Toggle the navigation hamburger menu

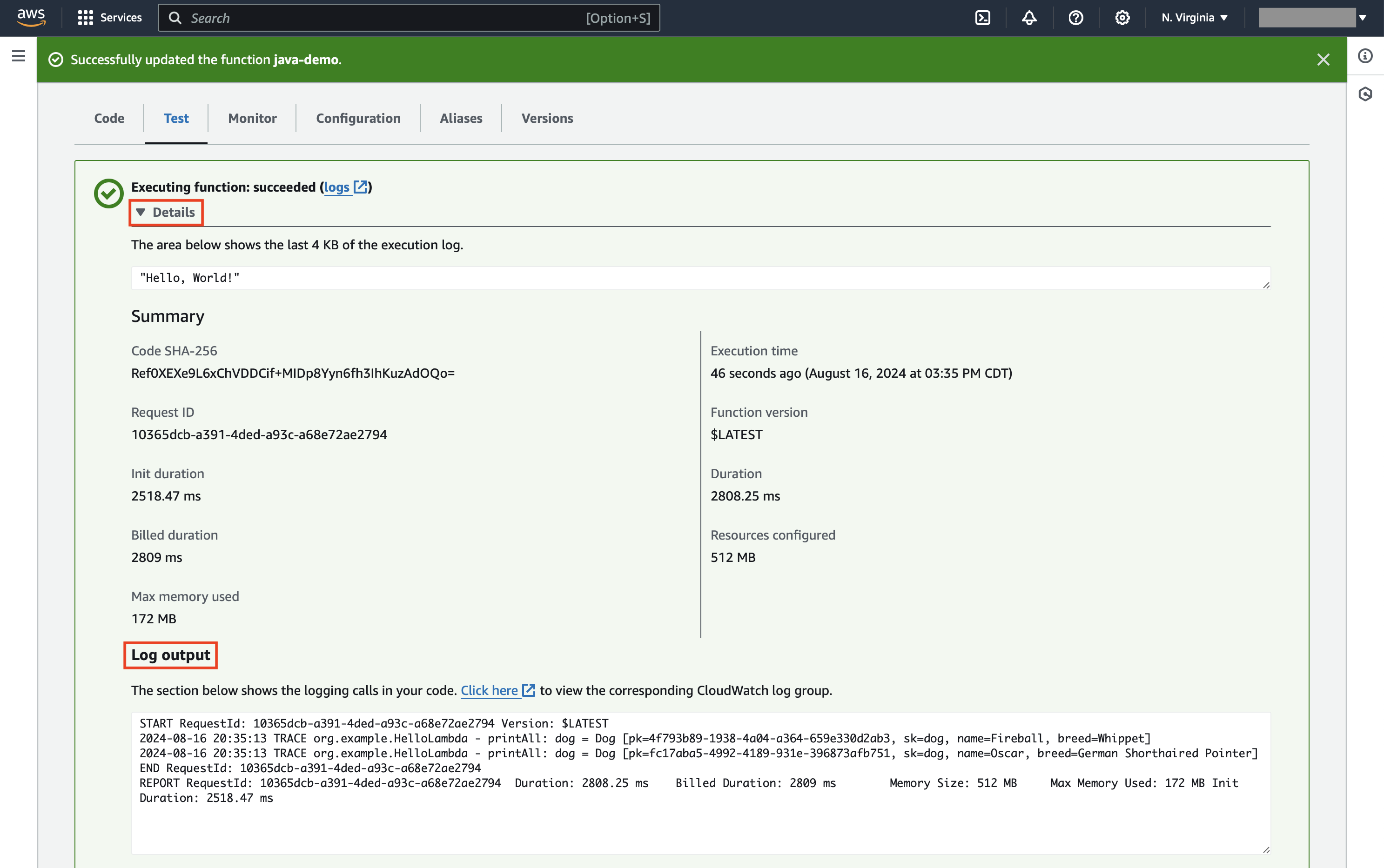(x=19, y=56)
